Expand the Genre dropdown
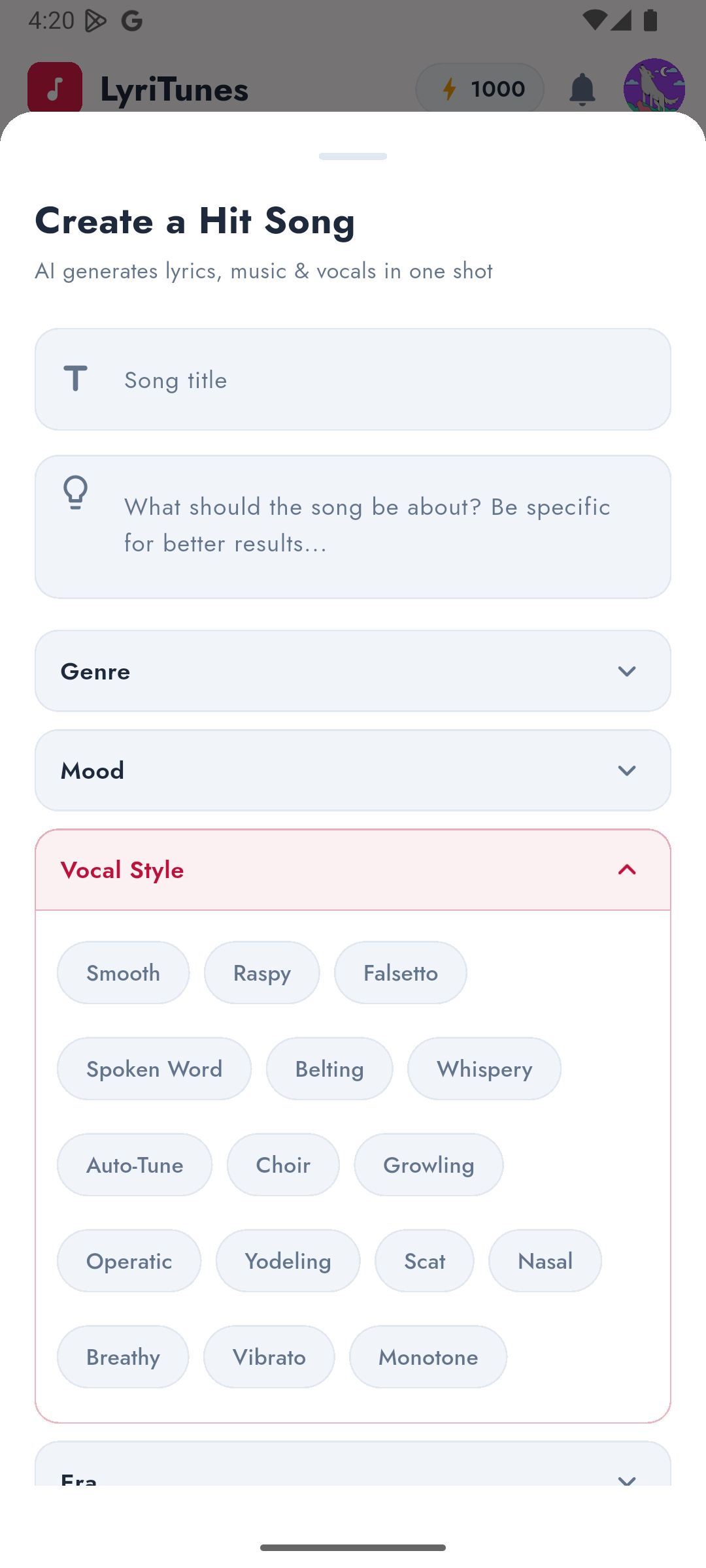 tap(353, 671)
